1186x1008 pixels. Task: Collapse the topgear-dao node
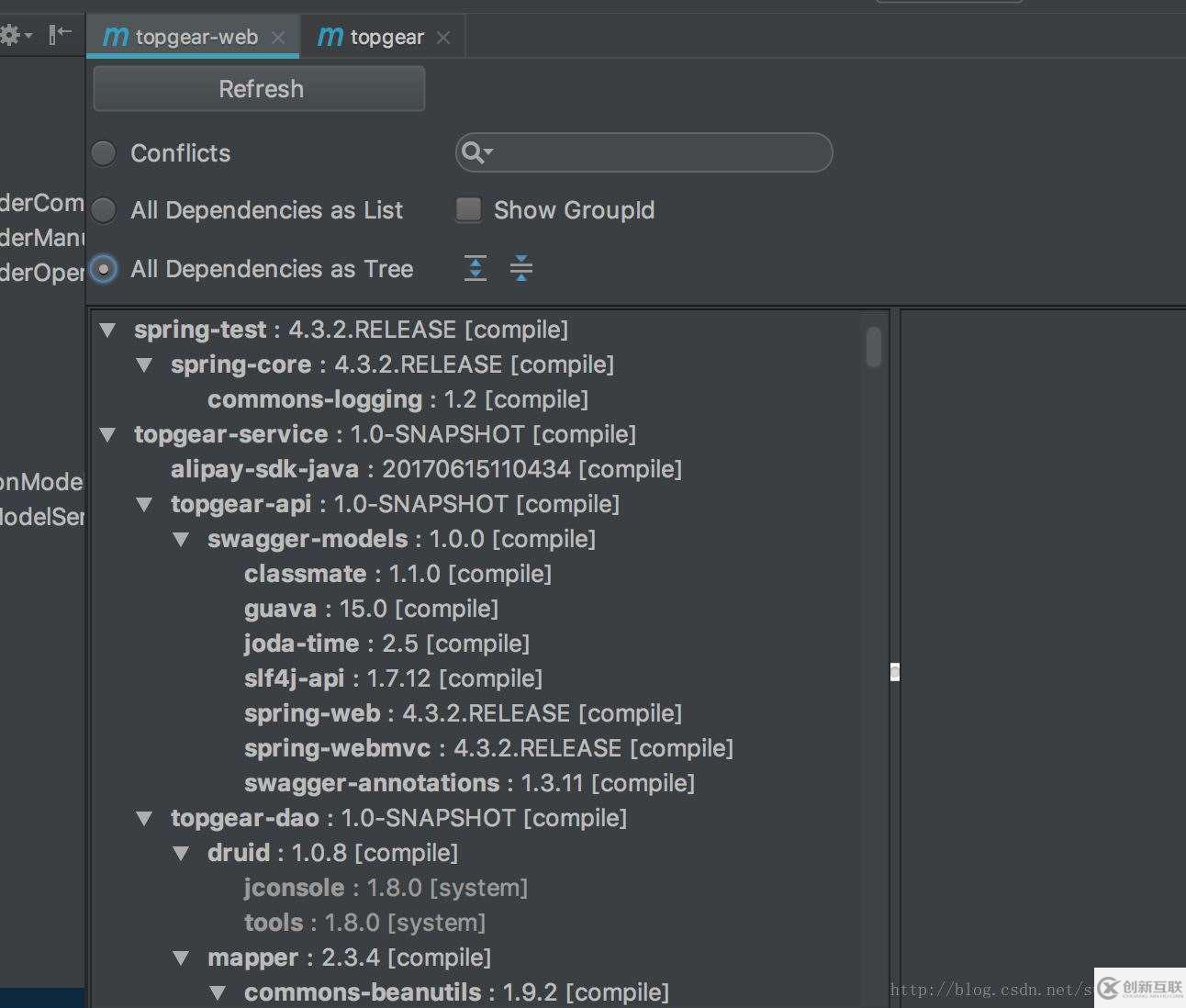click(x=144, y=819)
